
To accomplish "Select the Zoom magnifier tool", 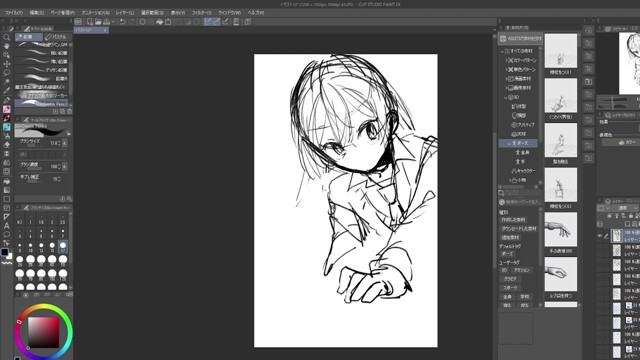I will point(7,37).
